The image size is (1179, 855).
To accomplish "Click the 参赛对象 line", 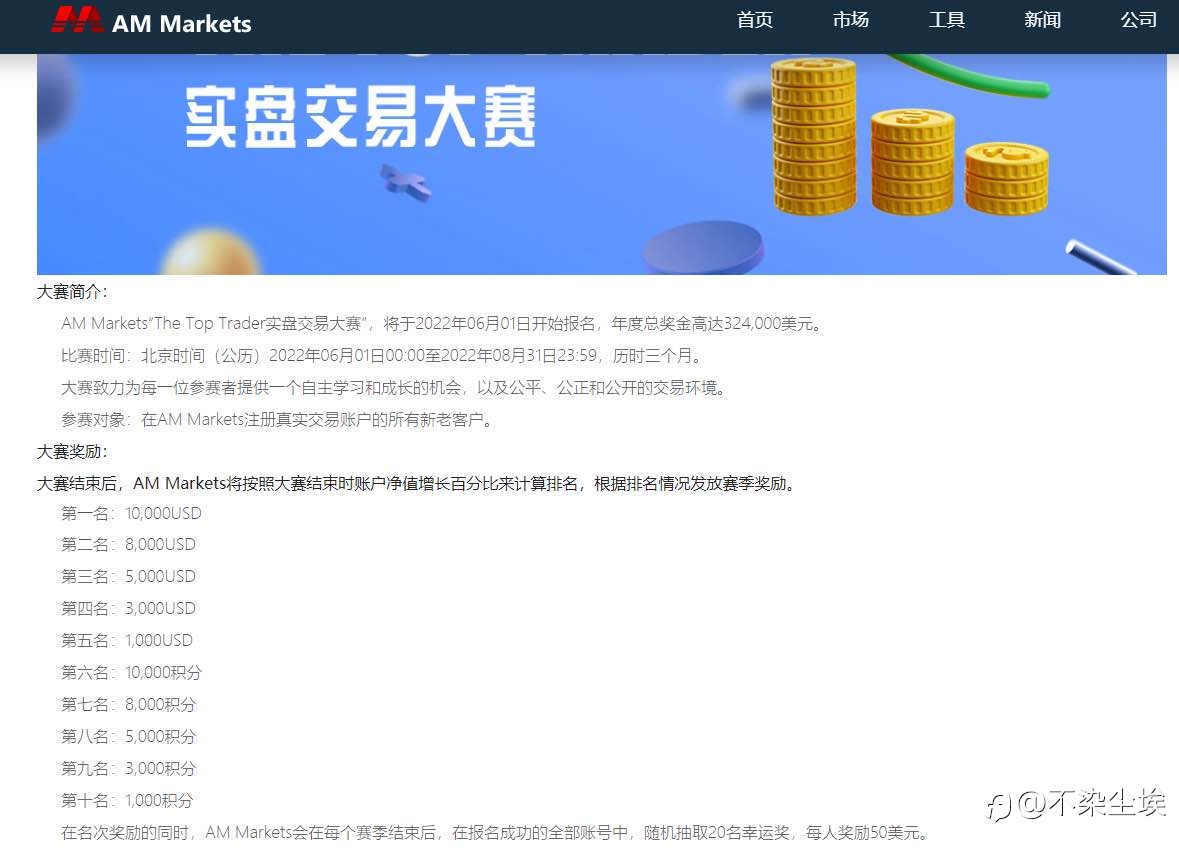I will coord(279,420).
